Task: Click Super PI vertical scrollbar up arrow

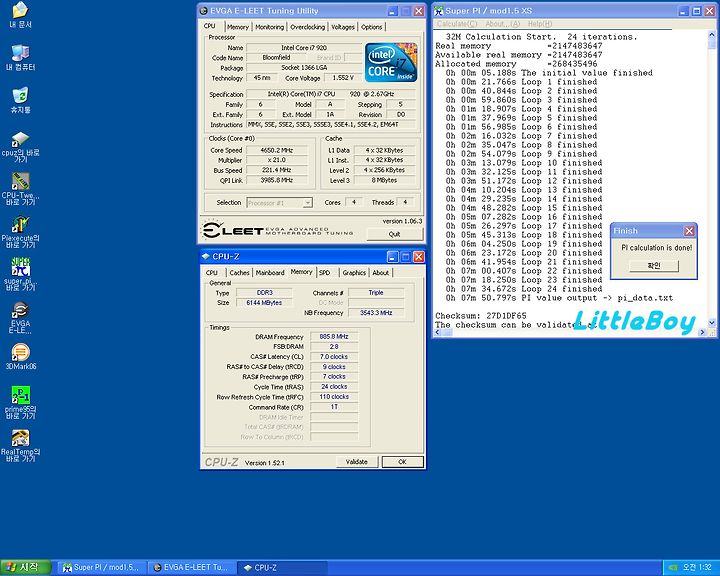Action: click(712, 34)
